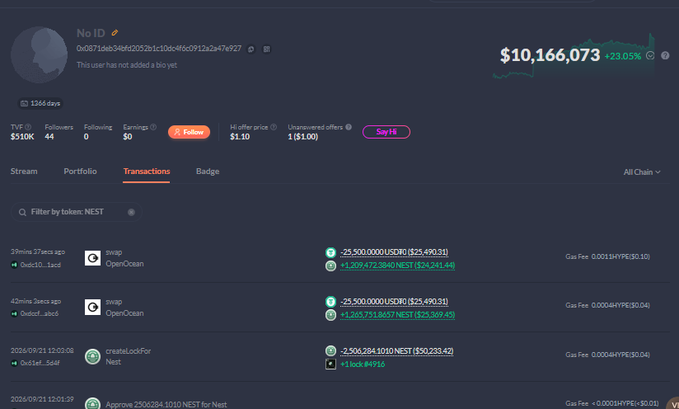Click the -2,506,284.1010 NEST amount
Image resolution: width=679 pixels, height=409 pixels.
click(x=397, y=351)
